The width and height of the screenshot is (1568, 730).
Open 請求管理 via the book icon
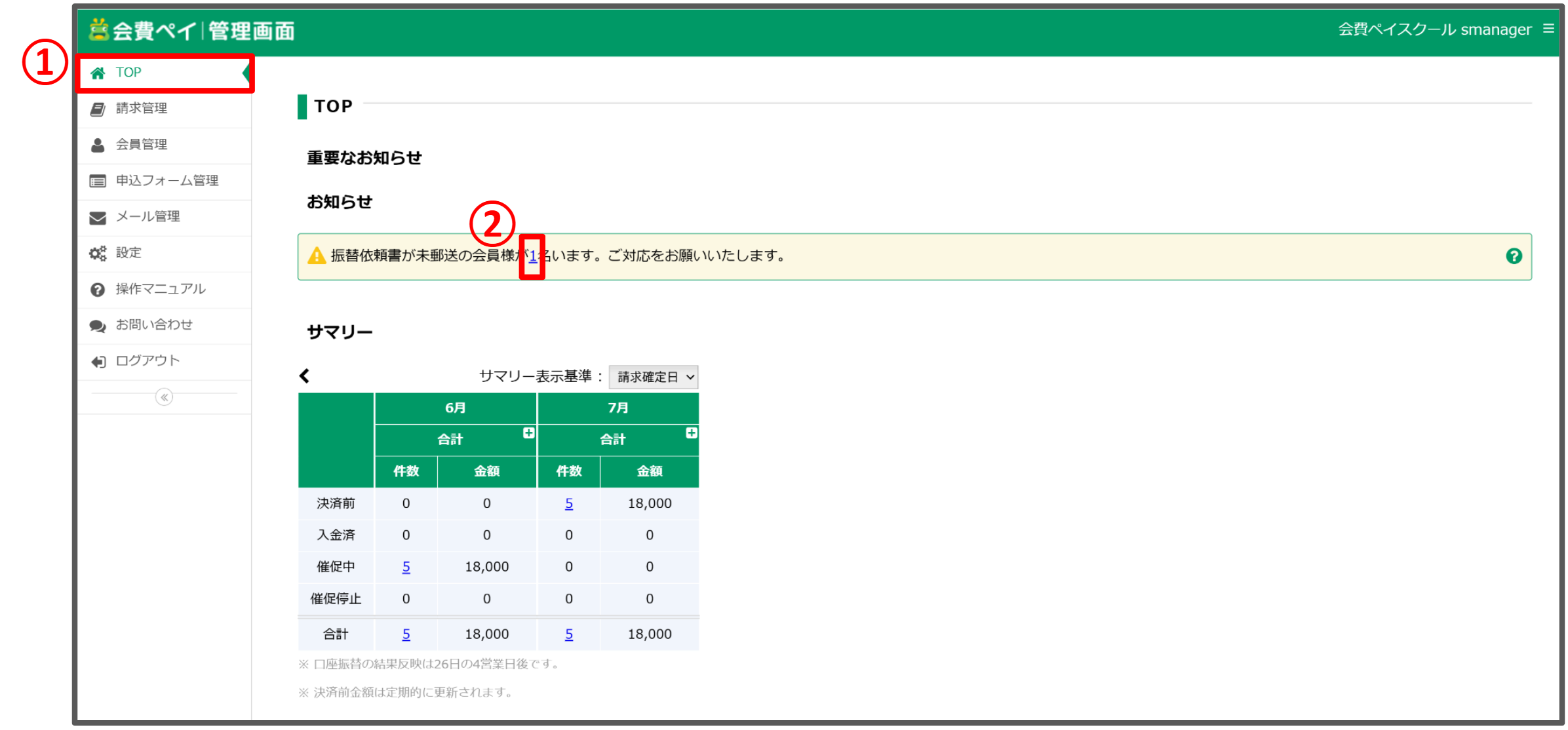(x=98, y=108)
